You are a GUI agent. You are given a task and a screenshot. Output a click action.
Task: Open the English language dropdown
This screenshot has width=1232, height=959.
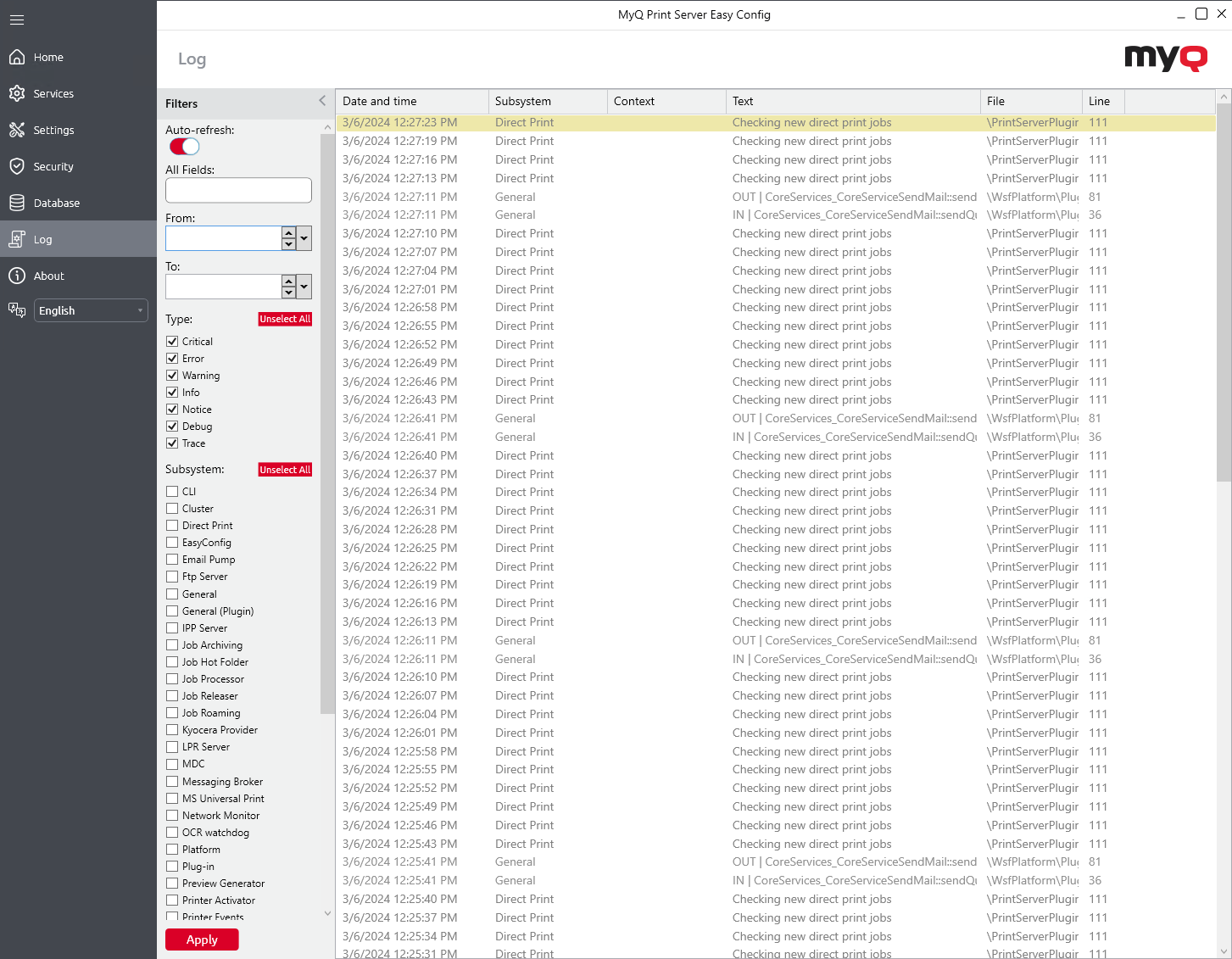(x=90, y=310)
